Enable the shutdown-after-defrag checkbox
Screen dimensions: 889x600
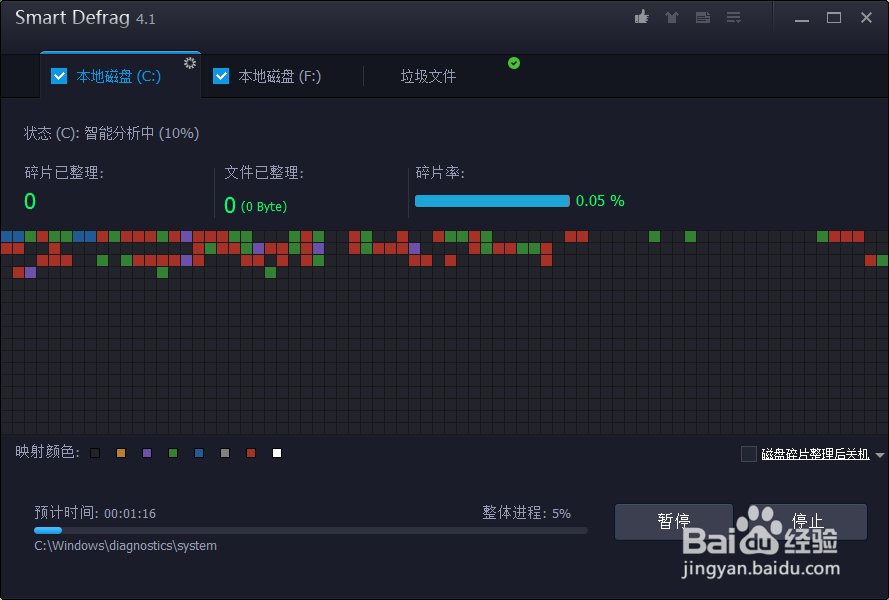point(749,454)
